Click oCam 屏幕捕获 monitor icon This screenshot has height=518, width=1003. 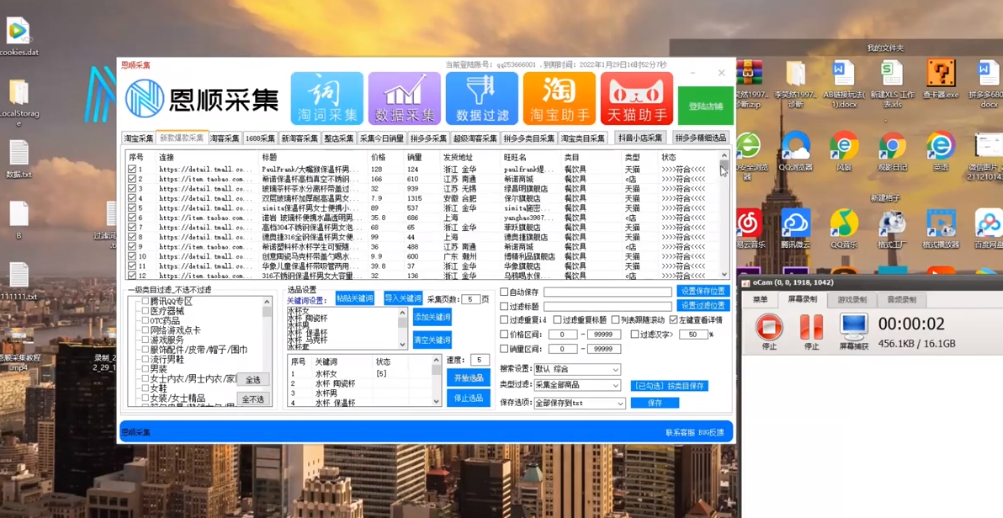pyautogui.click(x=854, y=327)
